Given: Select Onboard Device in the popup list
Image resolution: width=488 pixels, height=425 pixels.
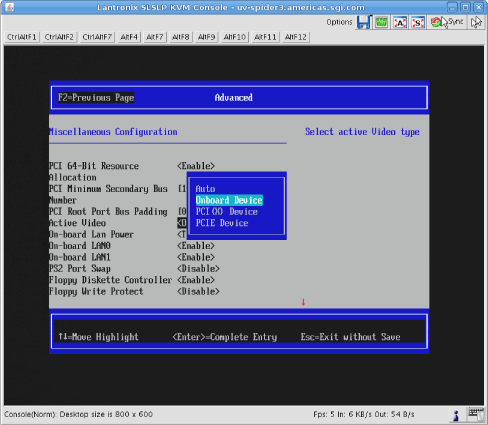Looking at the screenshot, I should pos(229,200).
